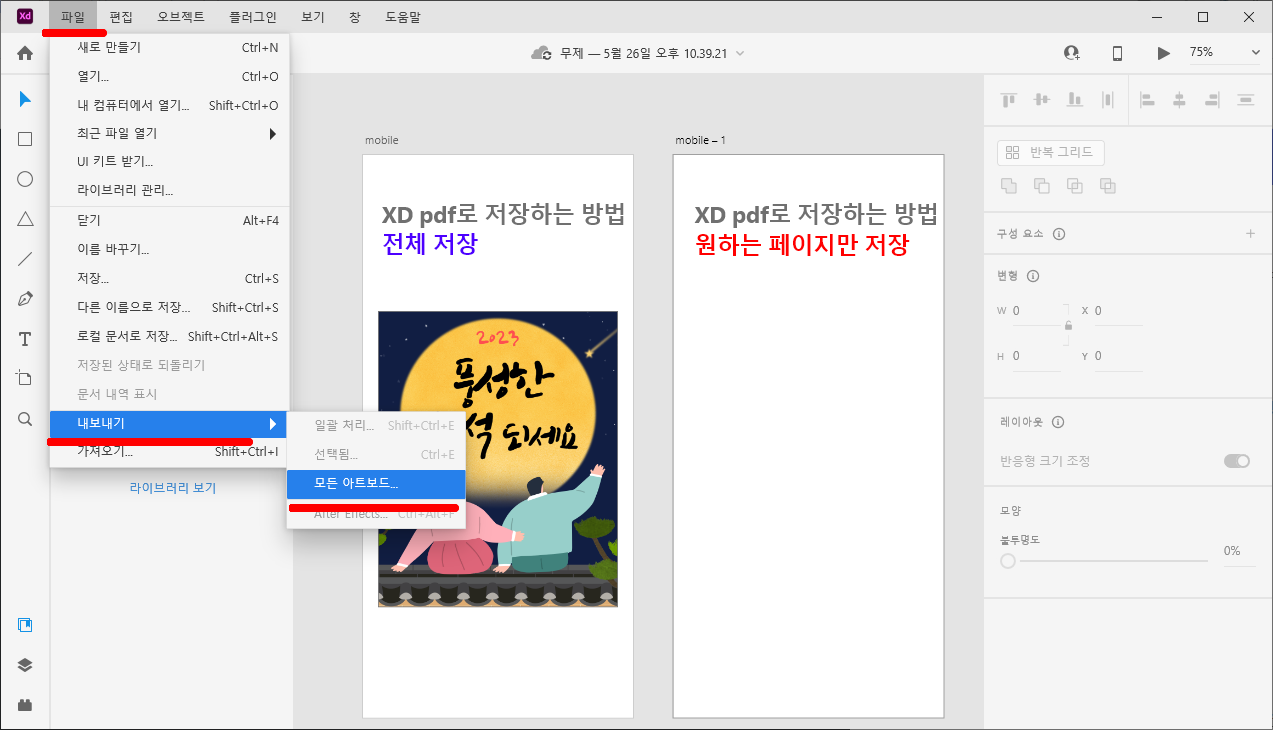Select the Pen tool
The image size is (1273, 730).
[24, 299]
